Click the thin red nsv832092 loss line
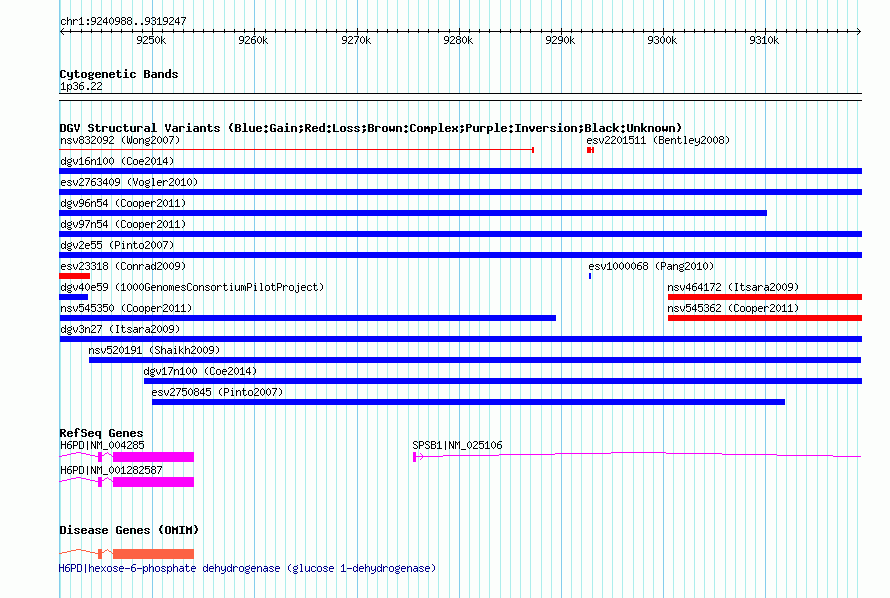 pos(297,150)
